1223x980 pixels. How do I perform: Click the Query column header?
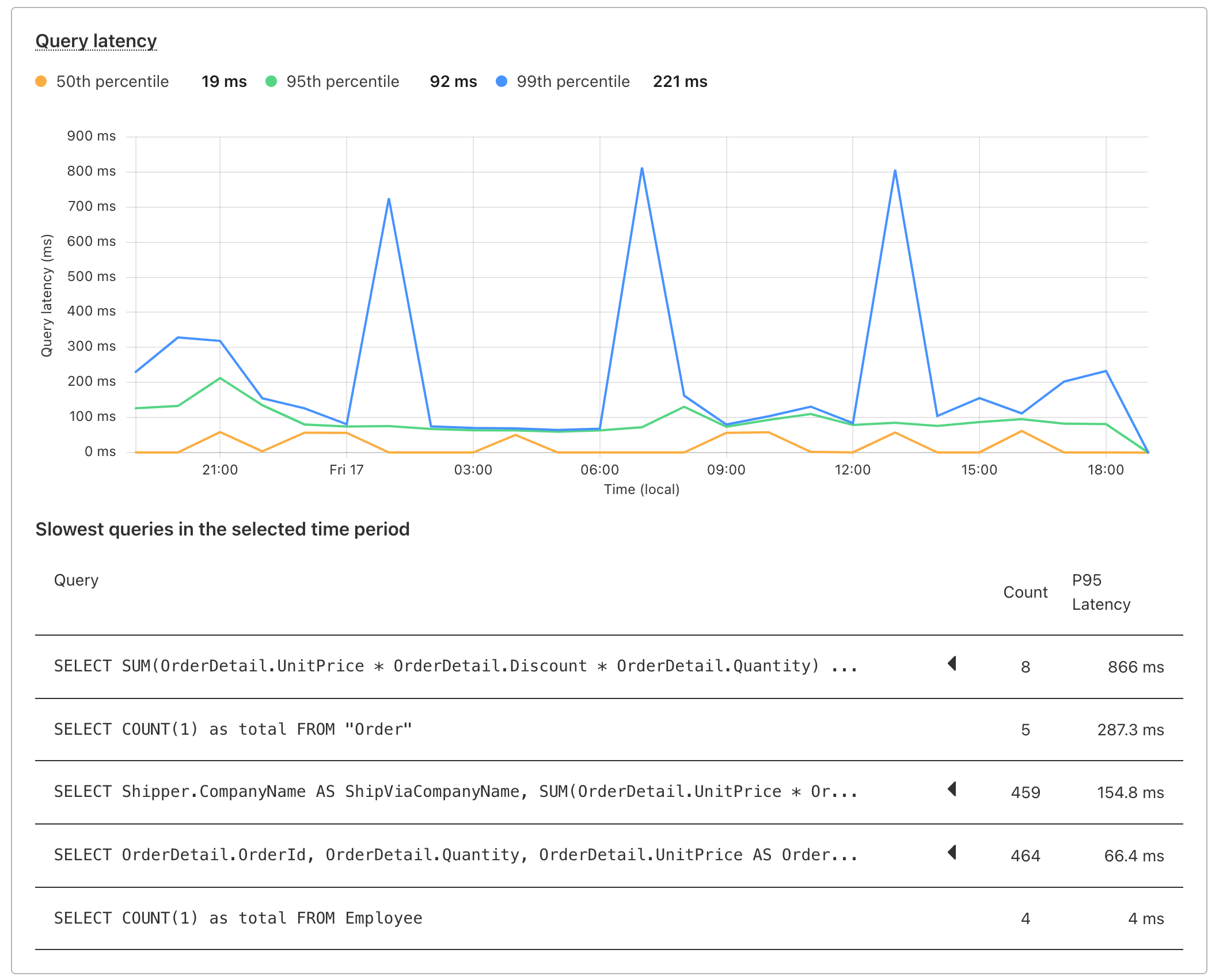(76, 580)
